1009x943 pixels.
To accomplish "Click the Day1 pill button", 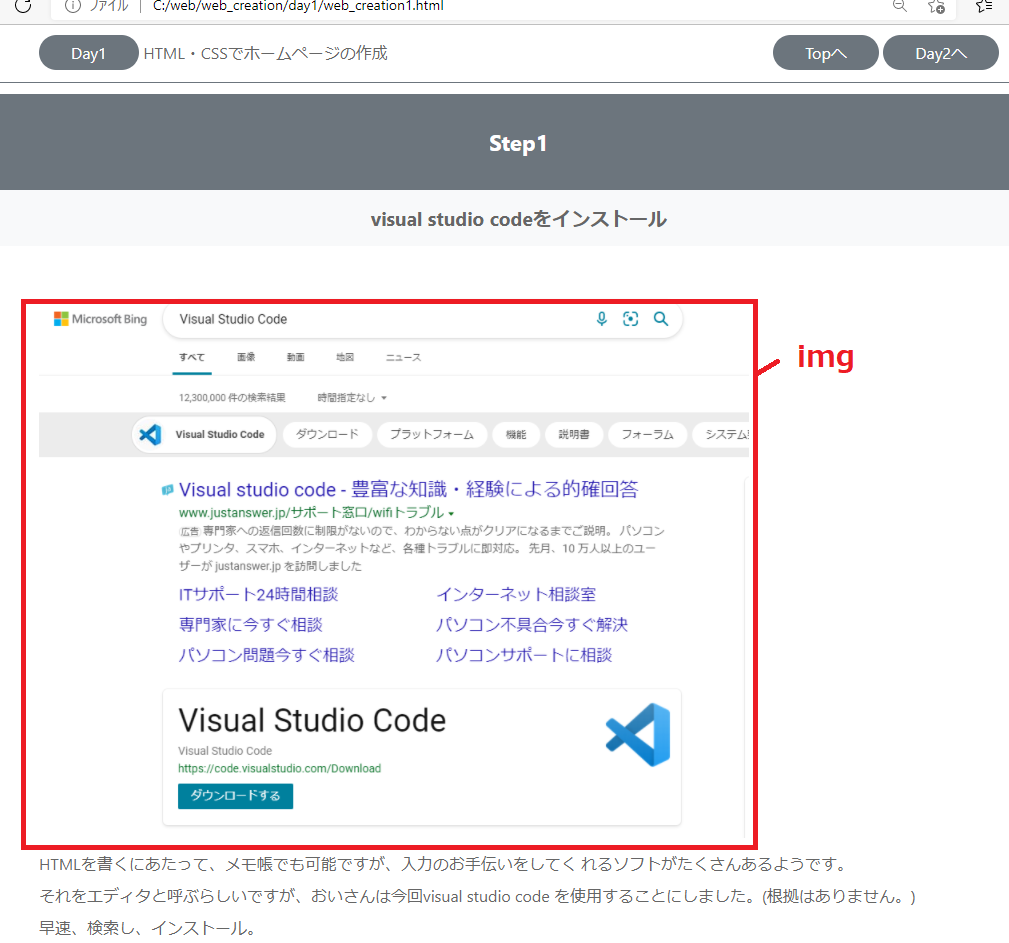I will (x=89, y=53).
